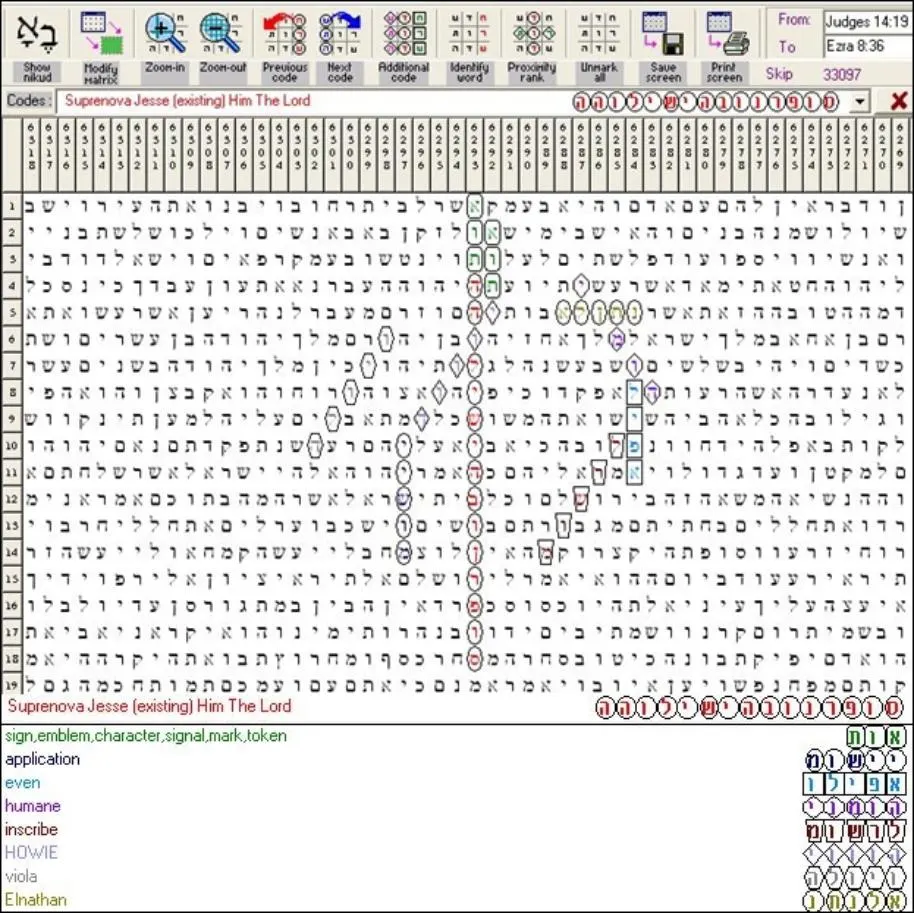
Task: Click the Unmark all icon
Action: [x=599, y=33]
